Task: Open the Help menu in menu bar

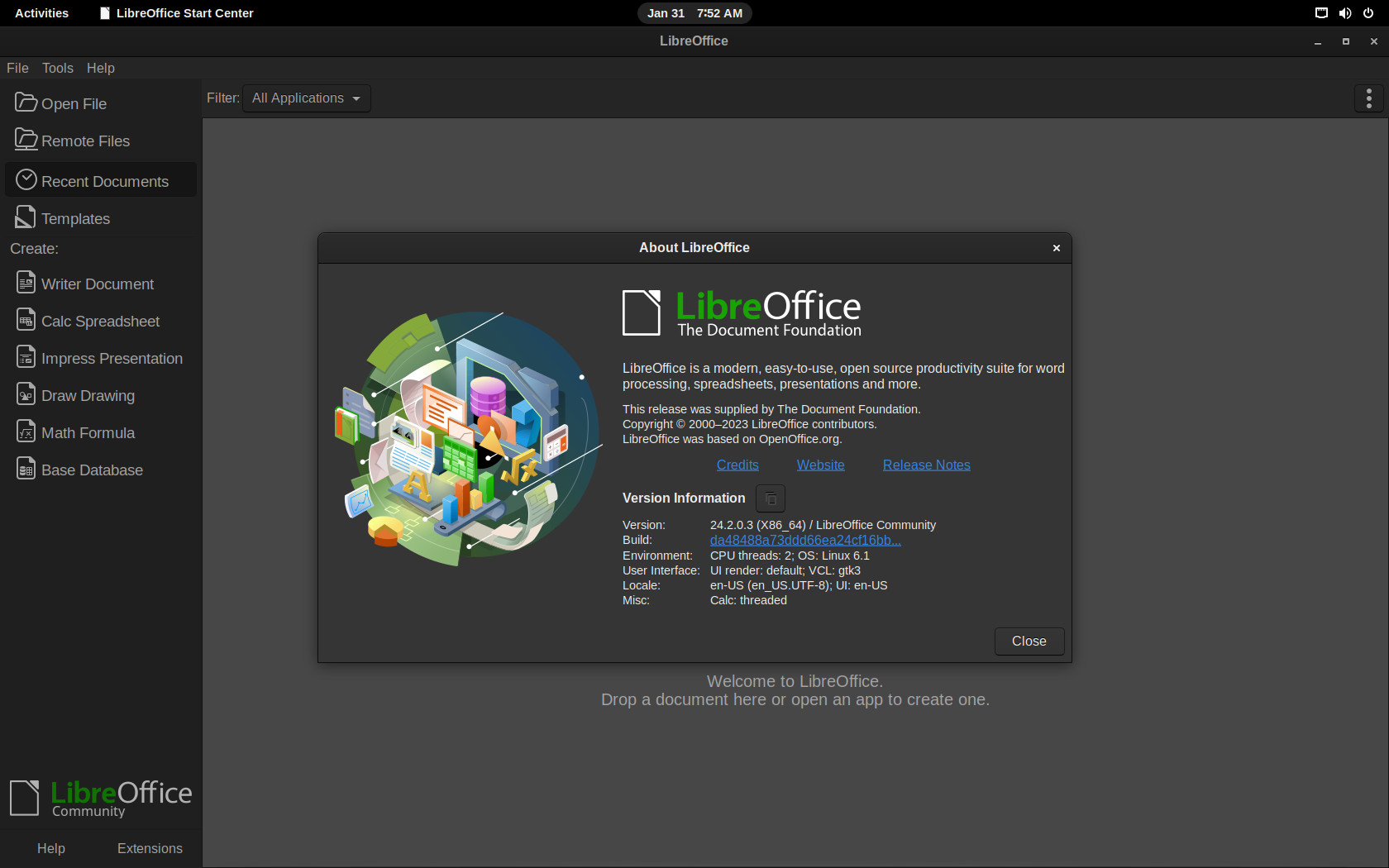Action: [x=101, y=68]
